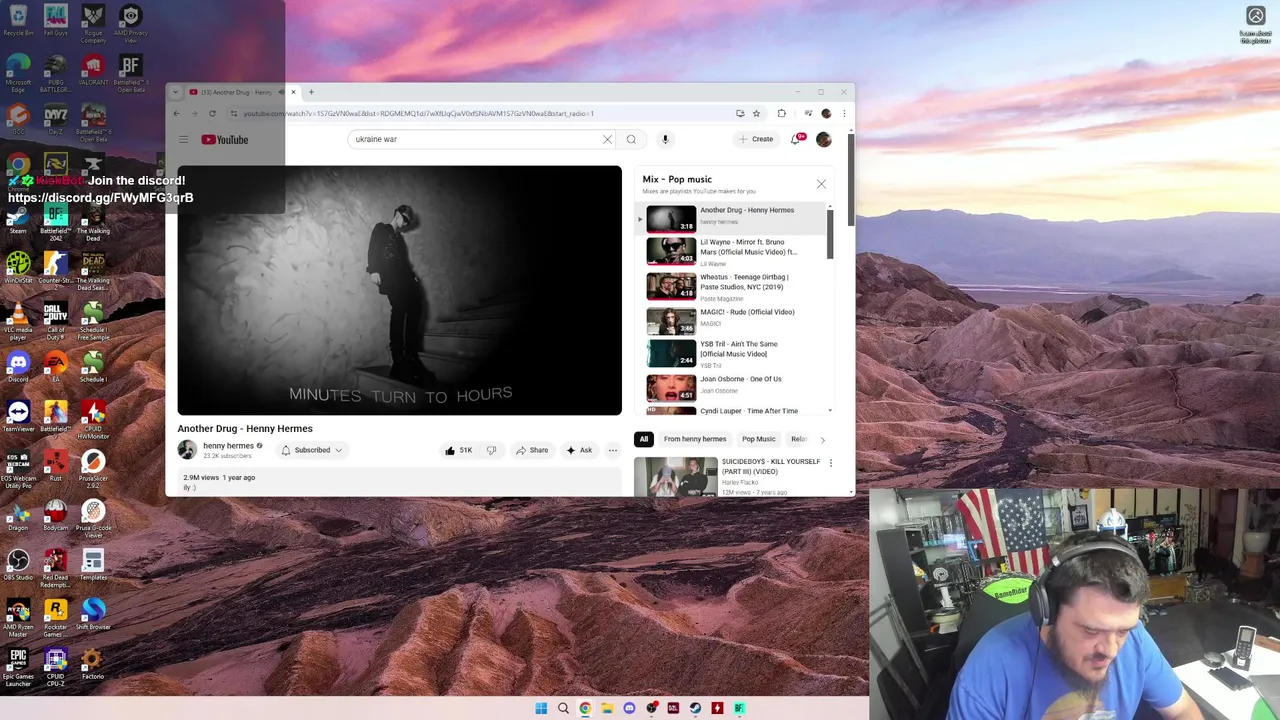This screenshot has width=1280, height=720.
Task: Open Chrome's three-dot menu
Action: (844, 113)
